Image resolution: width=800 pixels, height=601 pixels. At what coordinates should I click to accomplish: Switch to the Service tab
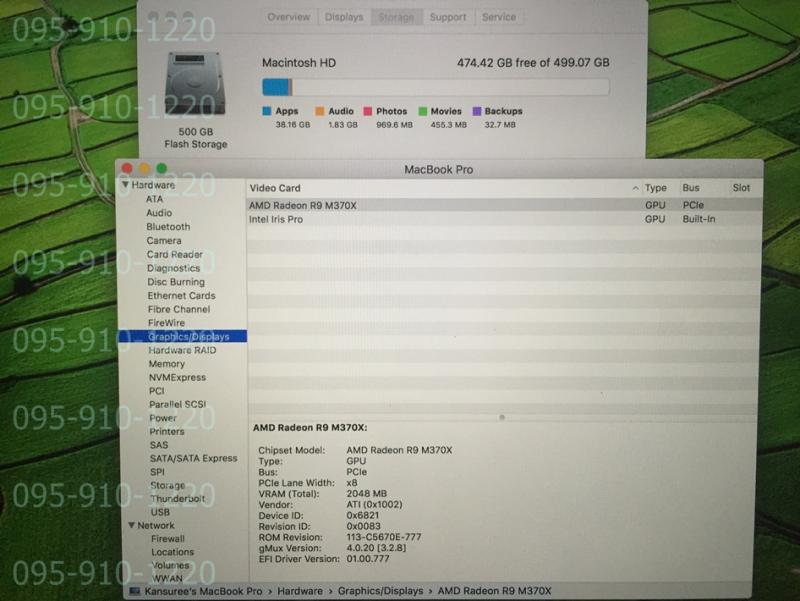(x=498, y=17)
